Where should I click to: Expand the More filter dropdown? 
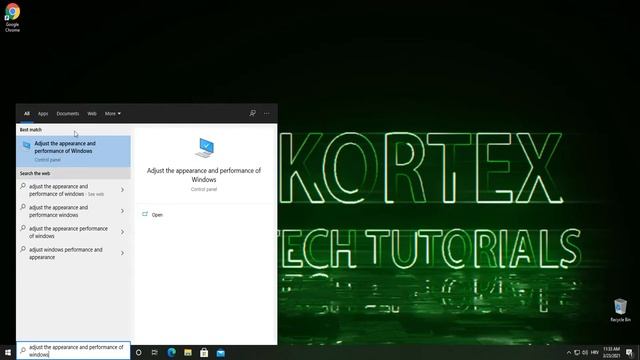pyautogui.click(x=113, y=113)
